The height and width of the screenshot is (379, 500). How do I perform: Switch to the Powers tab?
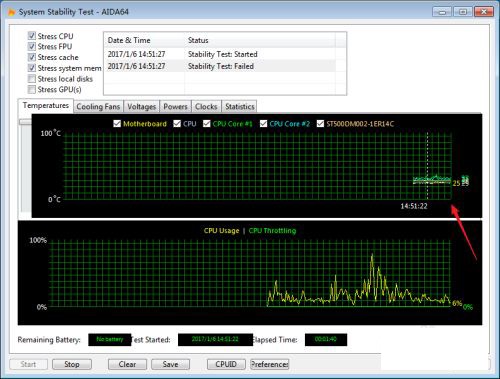(x=175, y=107)
